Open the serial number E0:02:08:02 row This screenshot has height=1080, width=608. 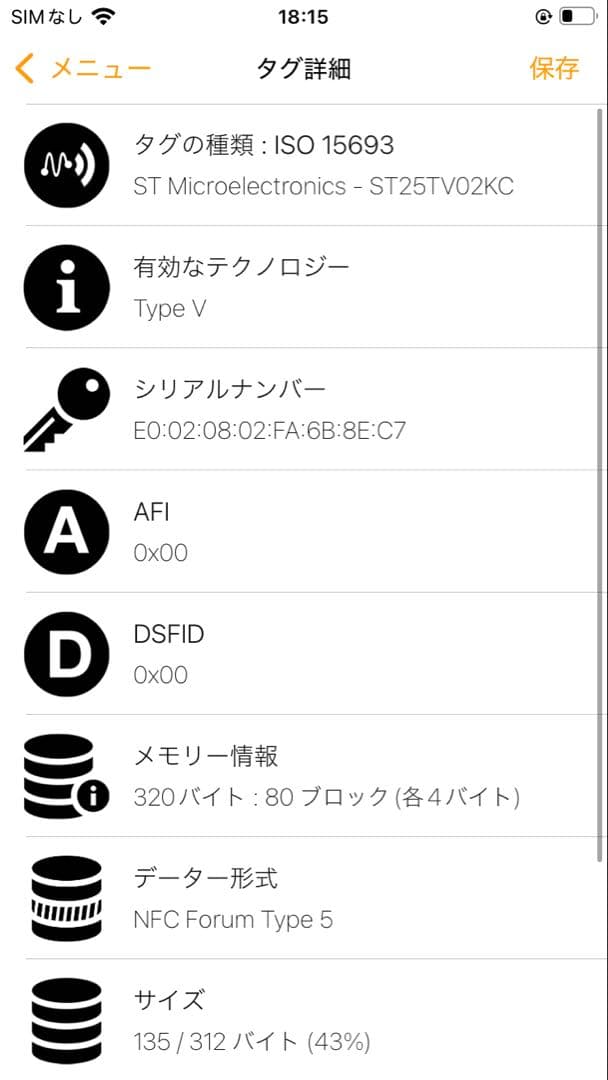330,407
